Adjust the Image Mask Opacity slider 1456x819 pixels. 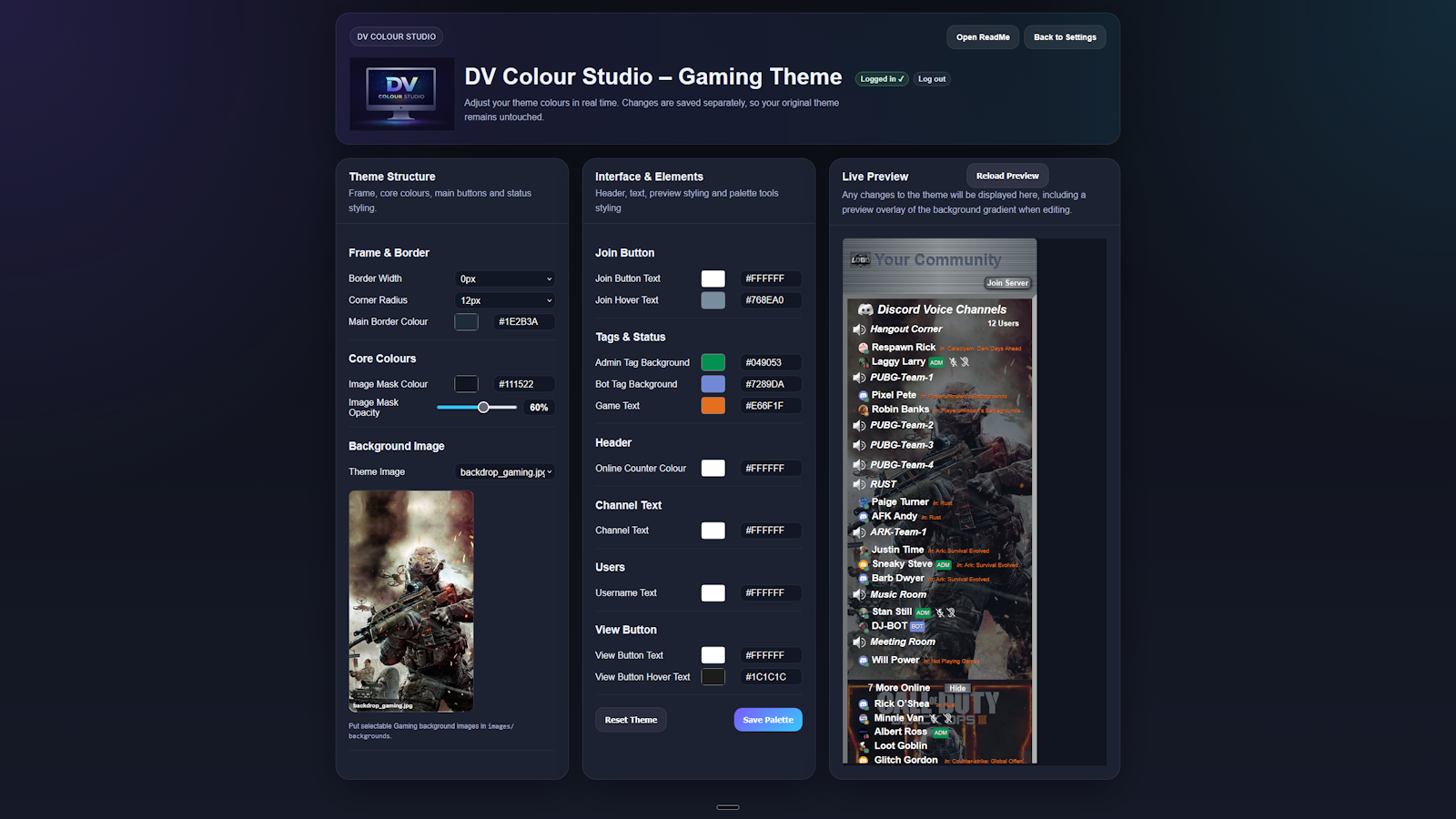pos(477,408)
